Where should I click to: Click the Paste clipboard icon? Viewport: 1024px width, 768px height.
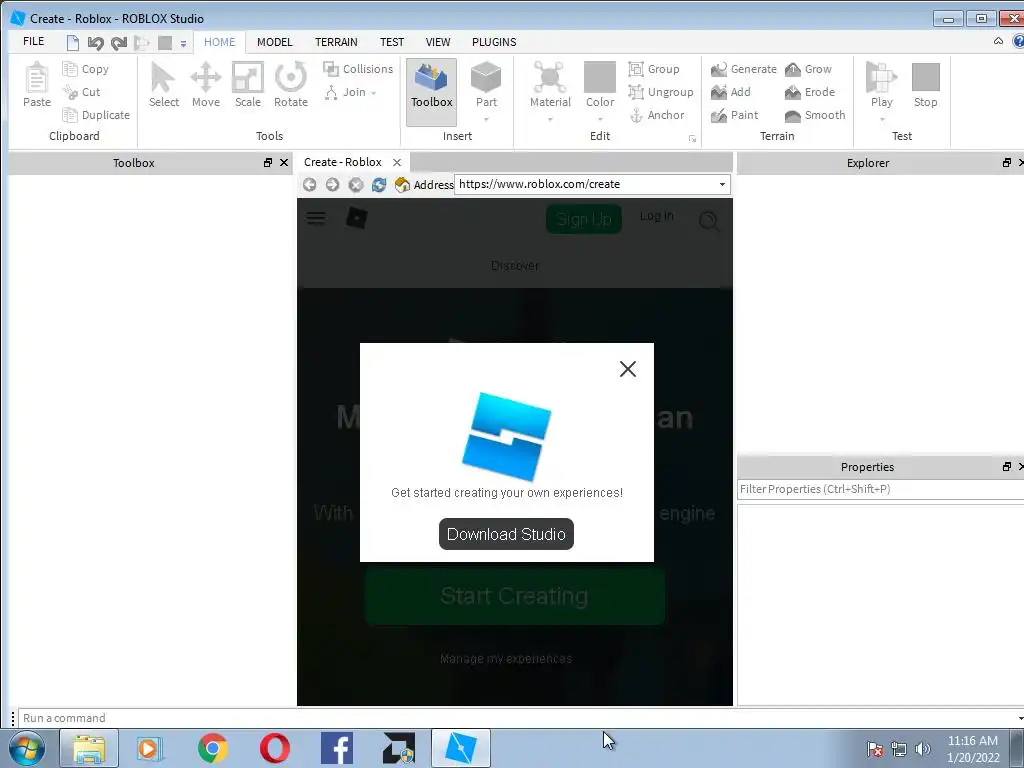(x=37, y=78)
